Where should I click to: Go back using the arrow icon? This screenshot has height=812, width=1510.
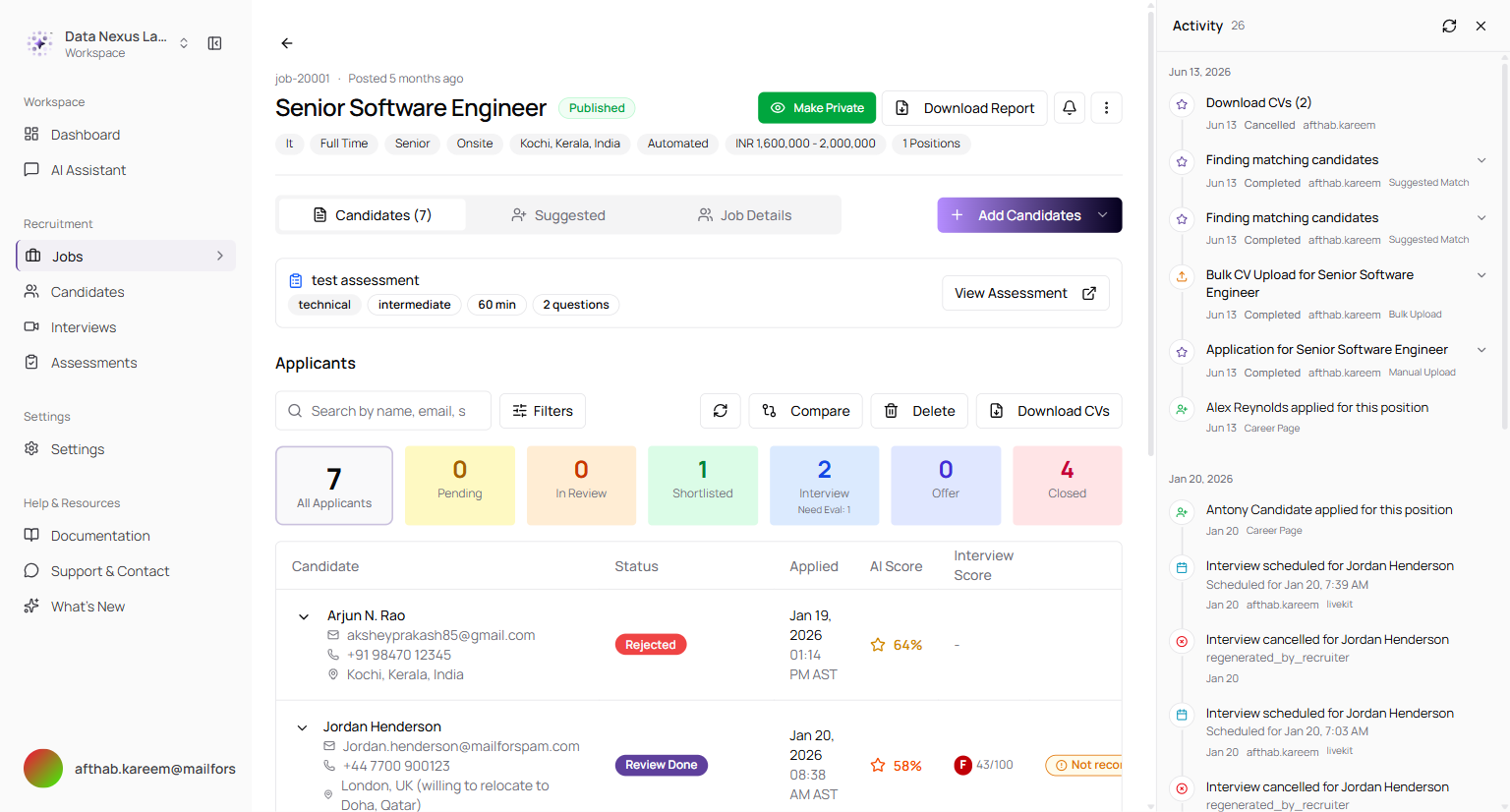(x=287, y=43)
